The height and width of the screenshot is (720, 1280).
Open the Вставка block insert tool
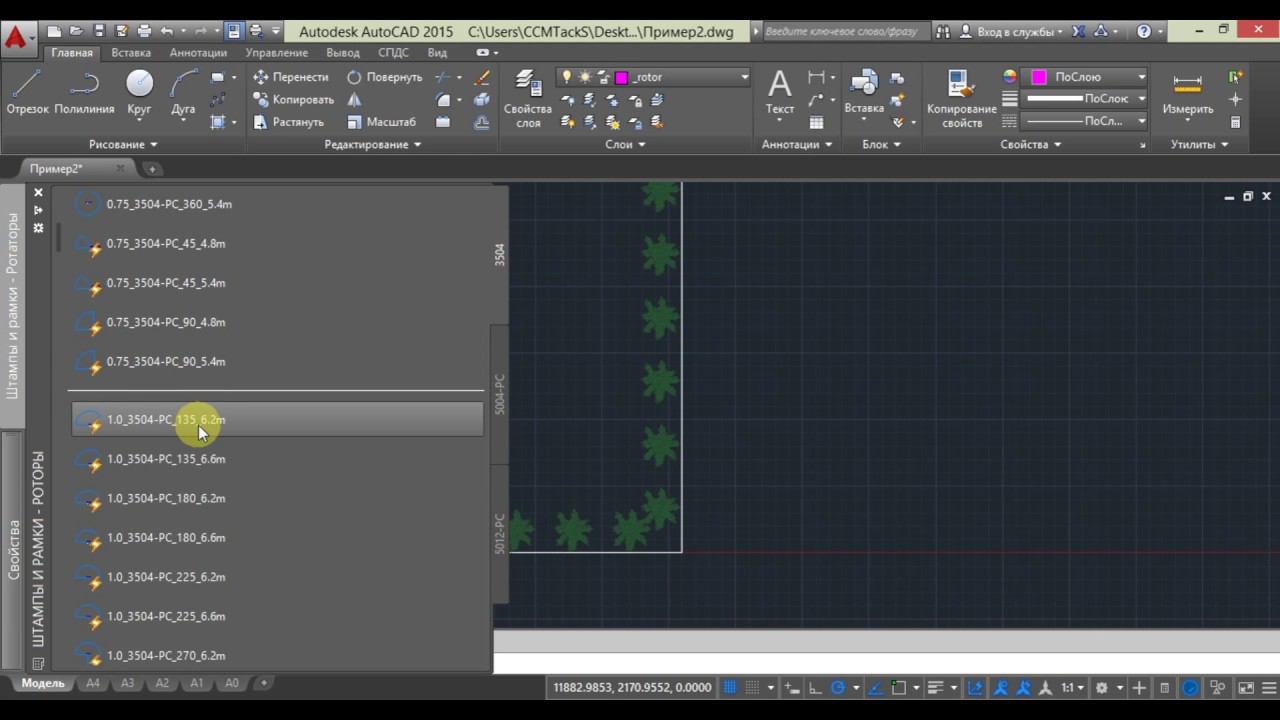click(x=863, y=93)
